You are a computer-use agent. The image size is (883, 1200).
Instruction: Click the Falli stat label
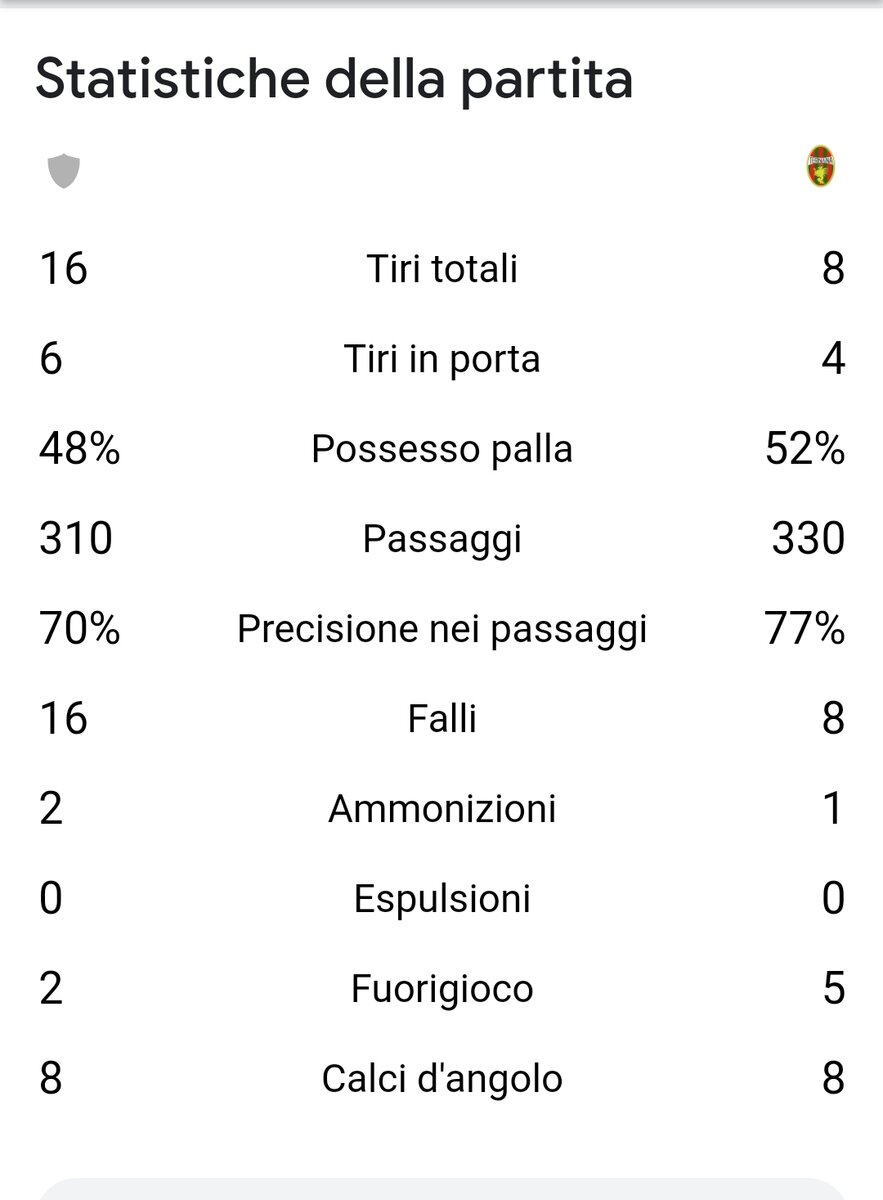[442, 719]
